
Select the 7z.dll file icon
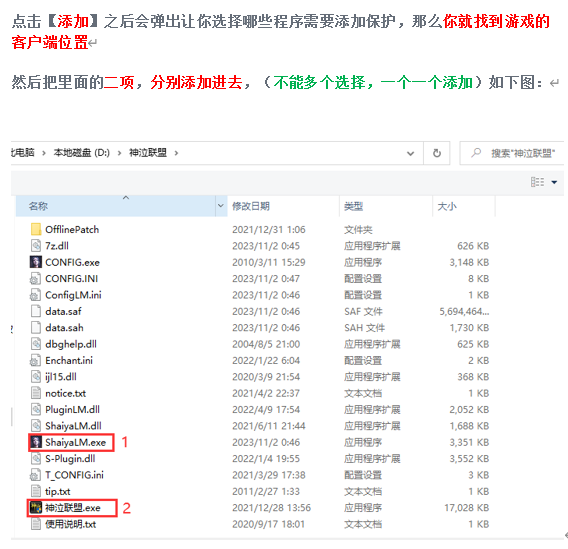tap(36, 246)
